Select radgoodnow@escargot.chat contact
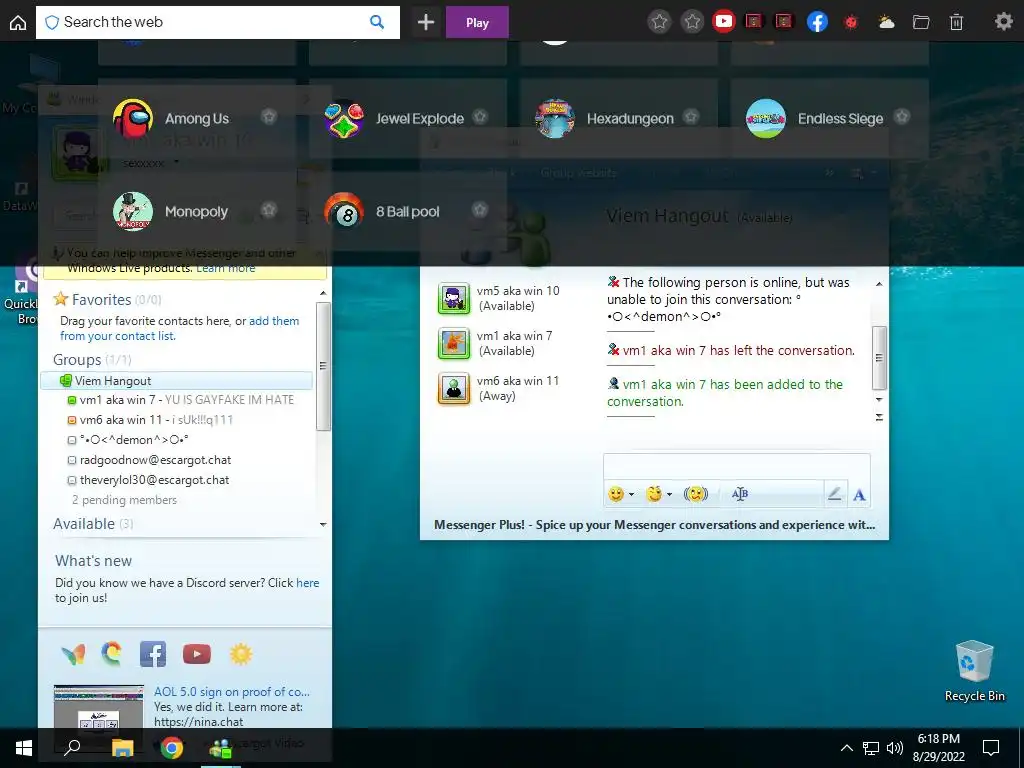The height and width of the screenshot is (768, 1024). tap(150, 460)
